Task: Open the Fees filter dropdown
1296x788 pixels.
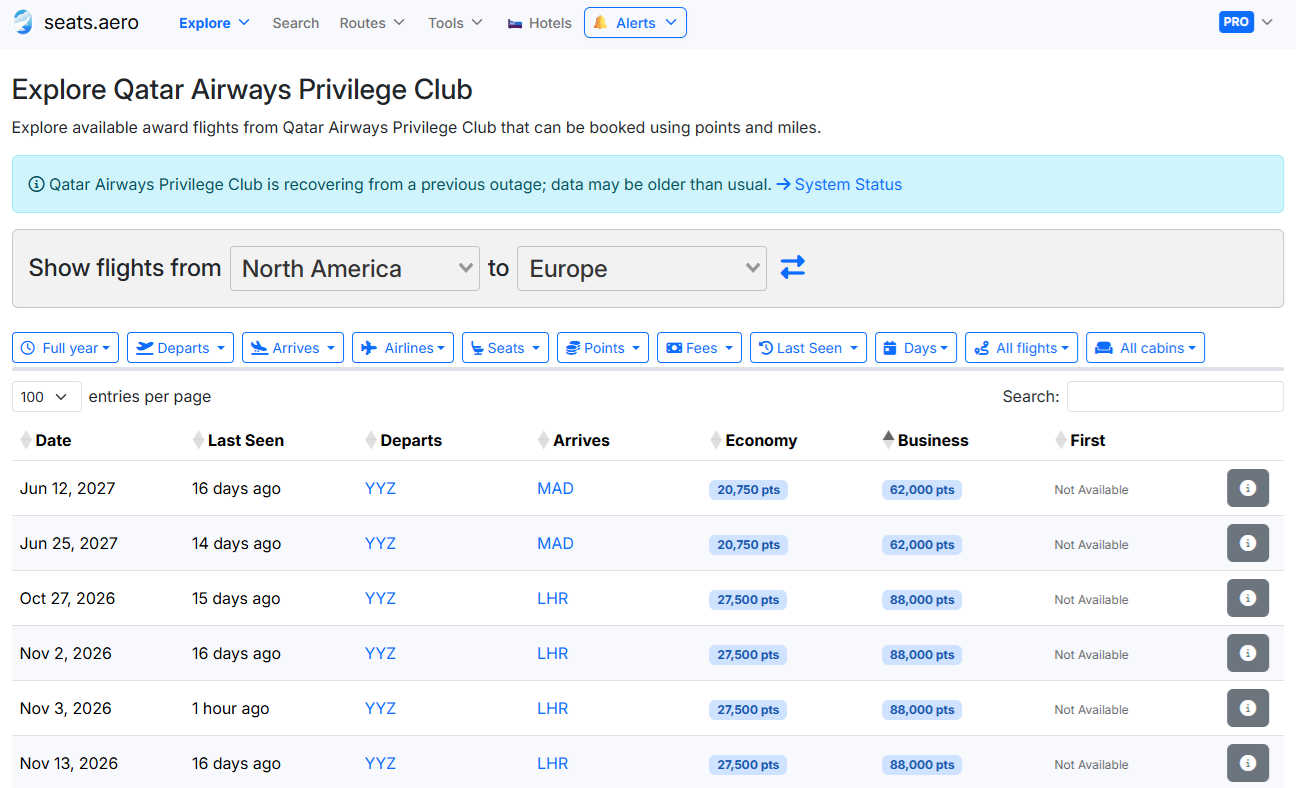Action: (x=699, y=348)
